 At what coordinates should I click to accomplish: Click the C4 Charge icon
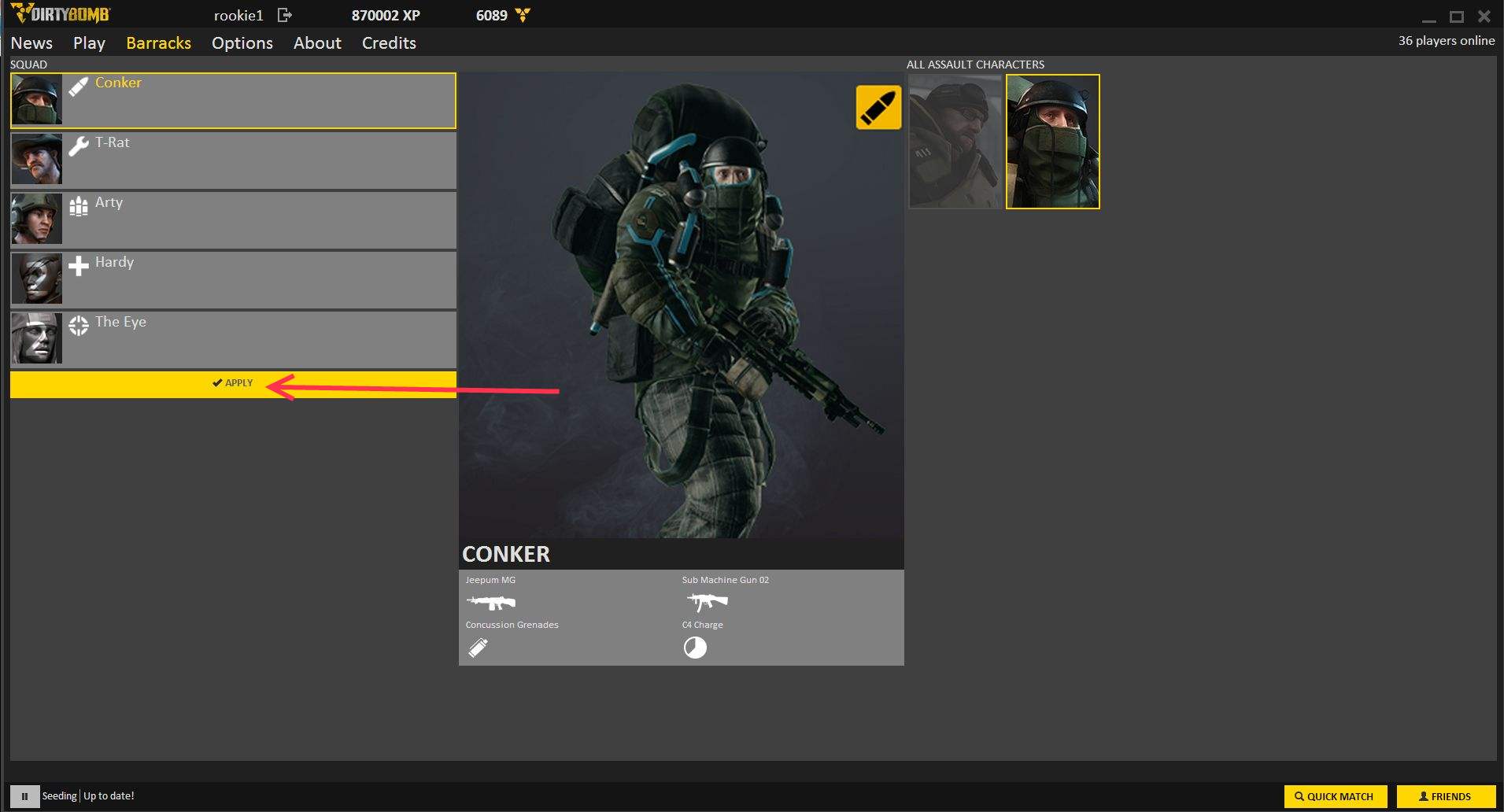point(695,648)
